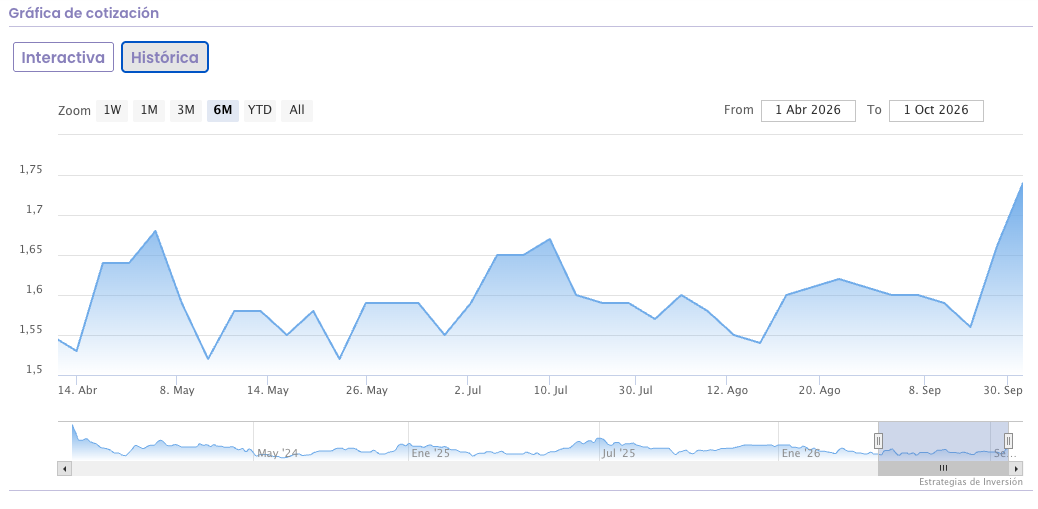The height and width of the screenshot is (509, 1038).
Task: Apply the YTD zoom range
Action: [x=260, y=110]
